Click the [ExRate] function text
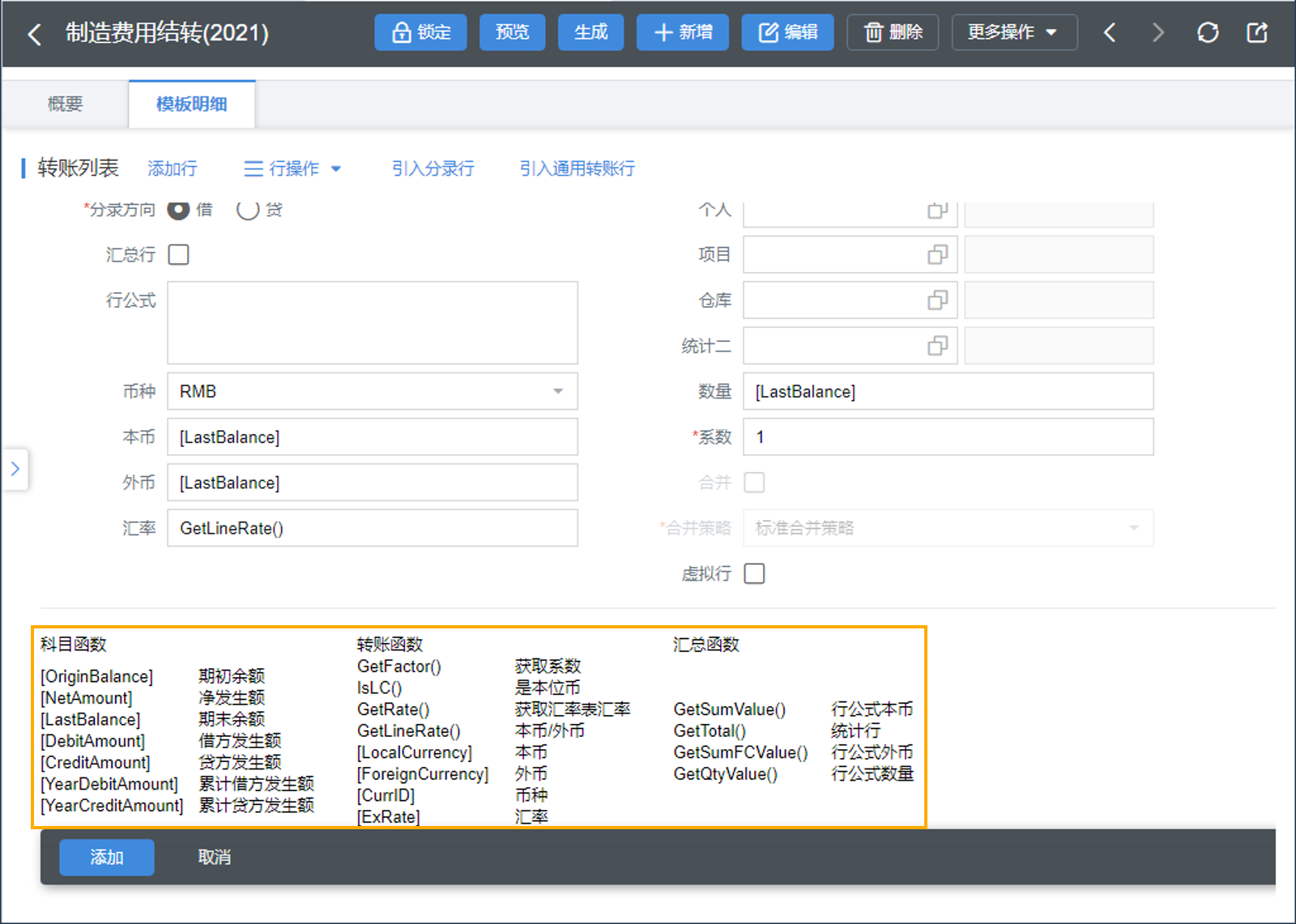 (389, 816)
